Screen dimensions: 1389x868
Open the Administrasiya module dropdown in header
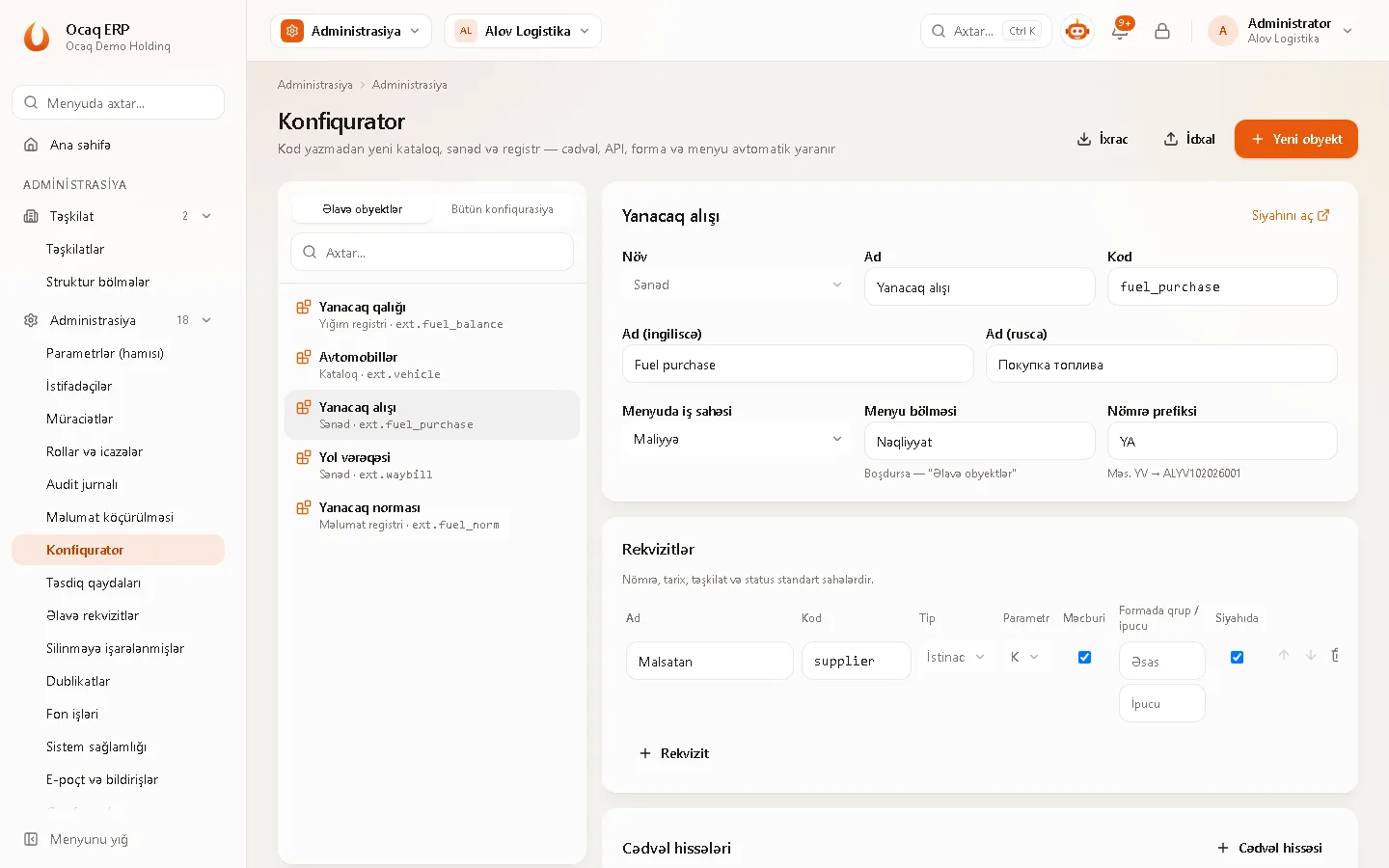tap(351, 31)
